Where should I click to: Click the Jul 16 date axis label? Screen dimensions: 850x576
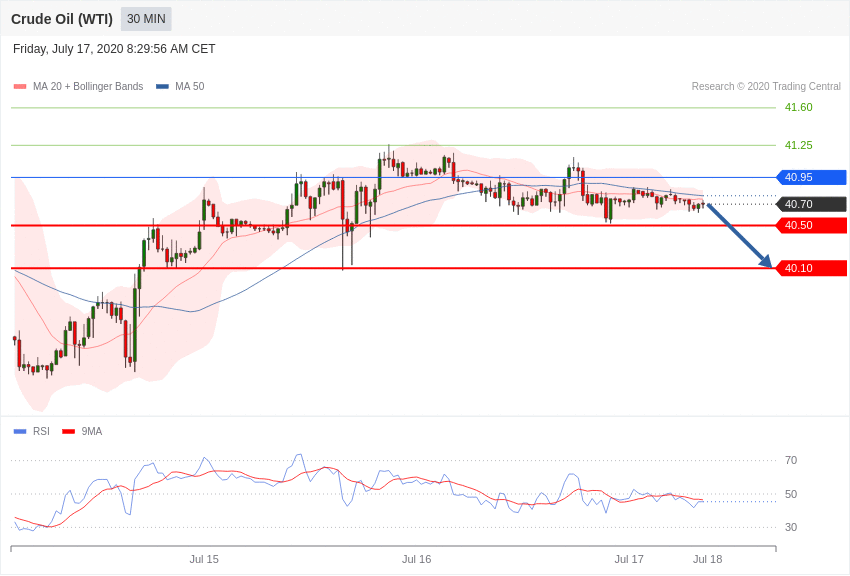[416, 559]
